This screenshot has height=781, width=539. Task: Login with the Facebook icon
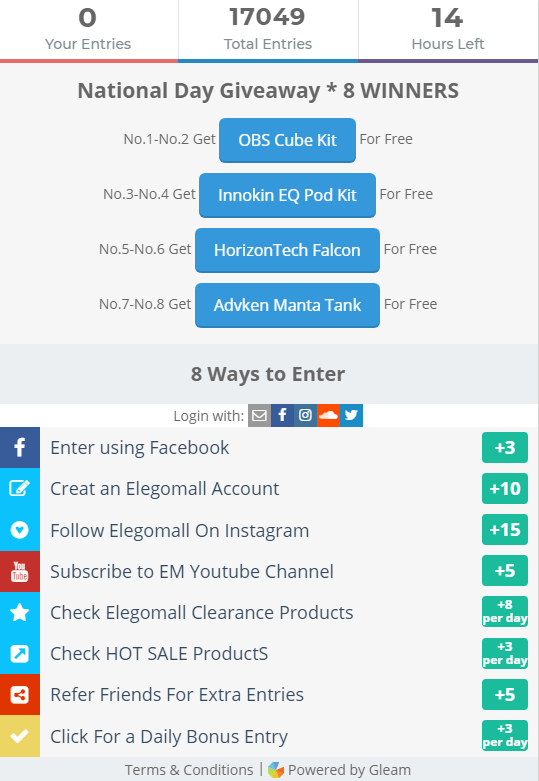[x=282, y=415]
